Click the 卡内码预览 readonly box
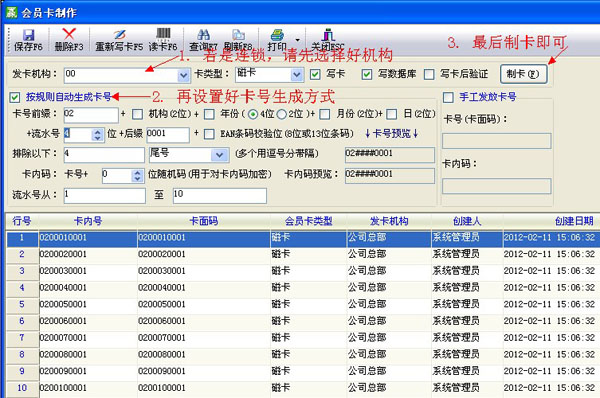This screenshot has width=600, height=398. pos(390,176)
